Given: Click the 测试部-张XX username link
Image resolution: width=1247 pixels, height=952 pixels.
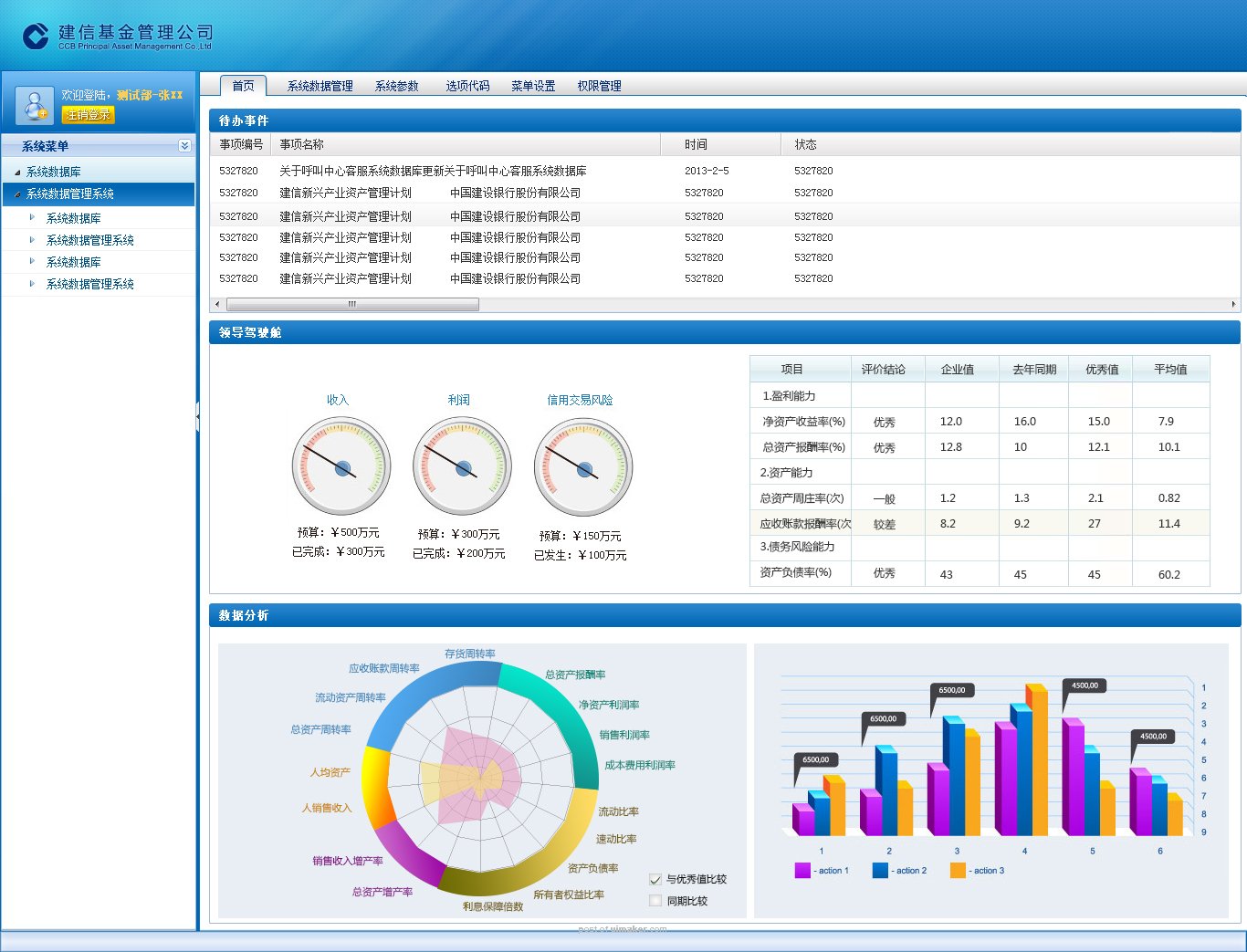Looking at the screenshot, I should (x=150, y=95).
